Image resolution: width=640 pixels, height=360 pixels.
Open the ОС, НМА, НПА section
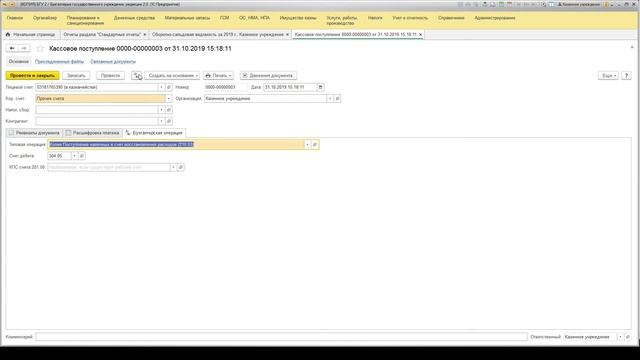point(254,18)
